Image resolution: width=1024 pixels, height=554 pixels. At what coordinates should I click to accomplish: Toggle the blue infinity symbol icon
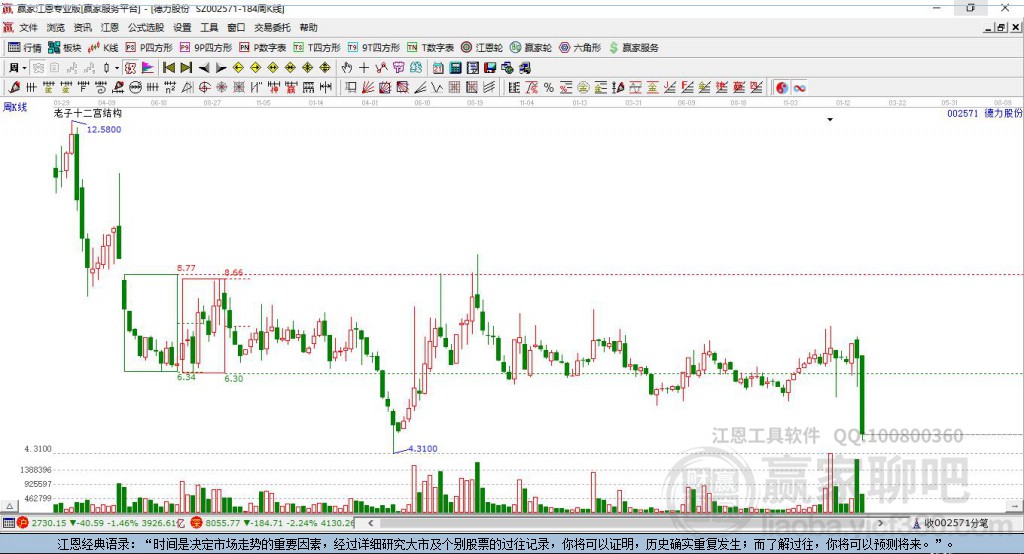799,88
